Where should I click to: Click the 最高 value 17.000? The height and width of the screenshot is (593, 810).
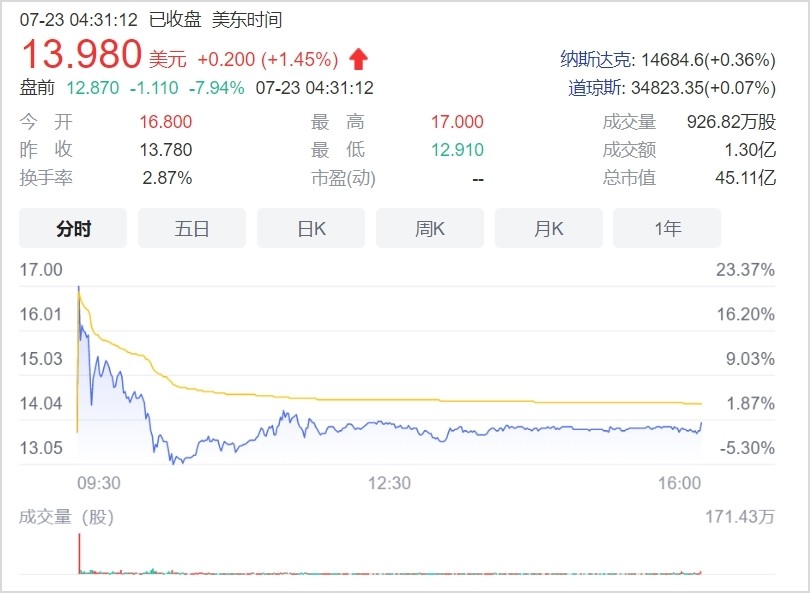click(456, 122)
